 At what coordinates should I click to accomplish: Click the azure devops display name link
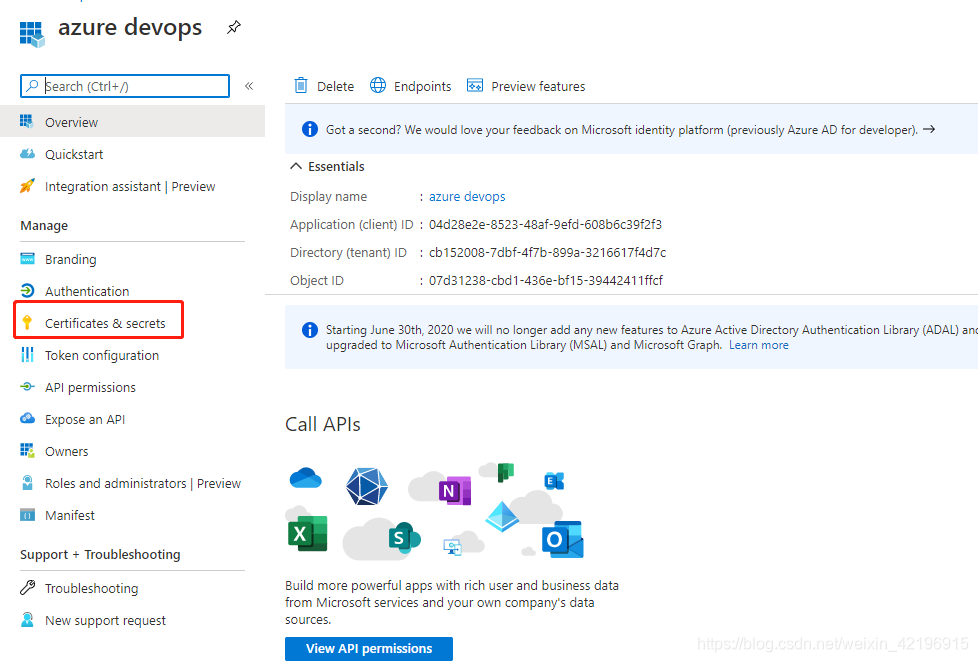pyautogui.click(x=467, y=197)
